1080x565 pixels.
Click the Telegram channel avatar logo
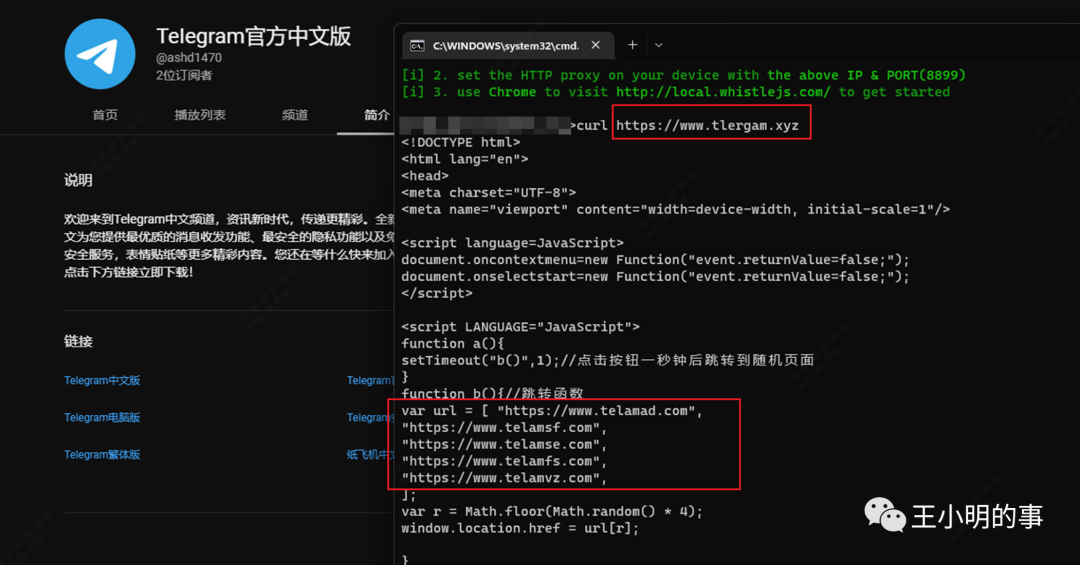coord(100,54)
